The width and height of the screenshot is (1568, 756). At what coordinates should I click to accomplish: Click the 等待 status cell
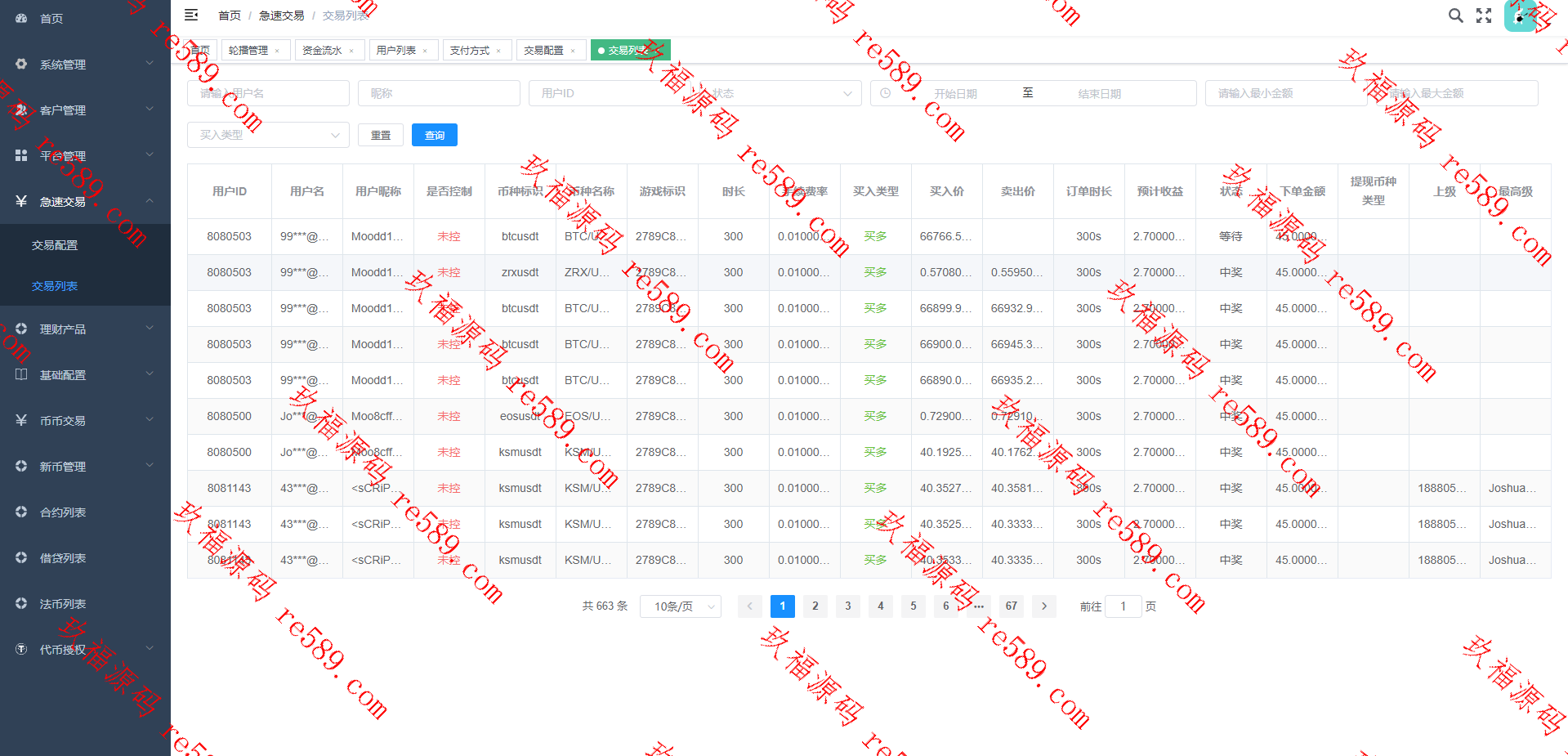pos(1231,236)
